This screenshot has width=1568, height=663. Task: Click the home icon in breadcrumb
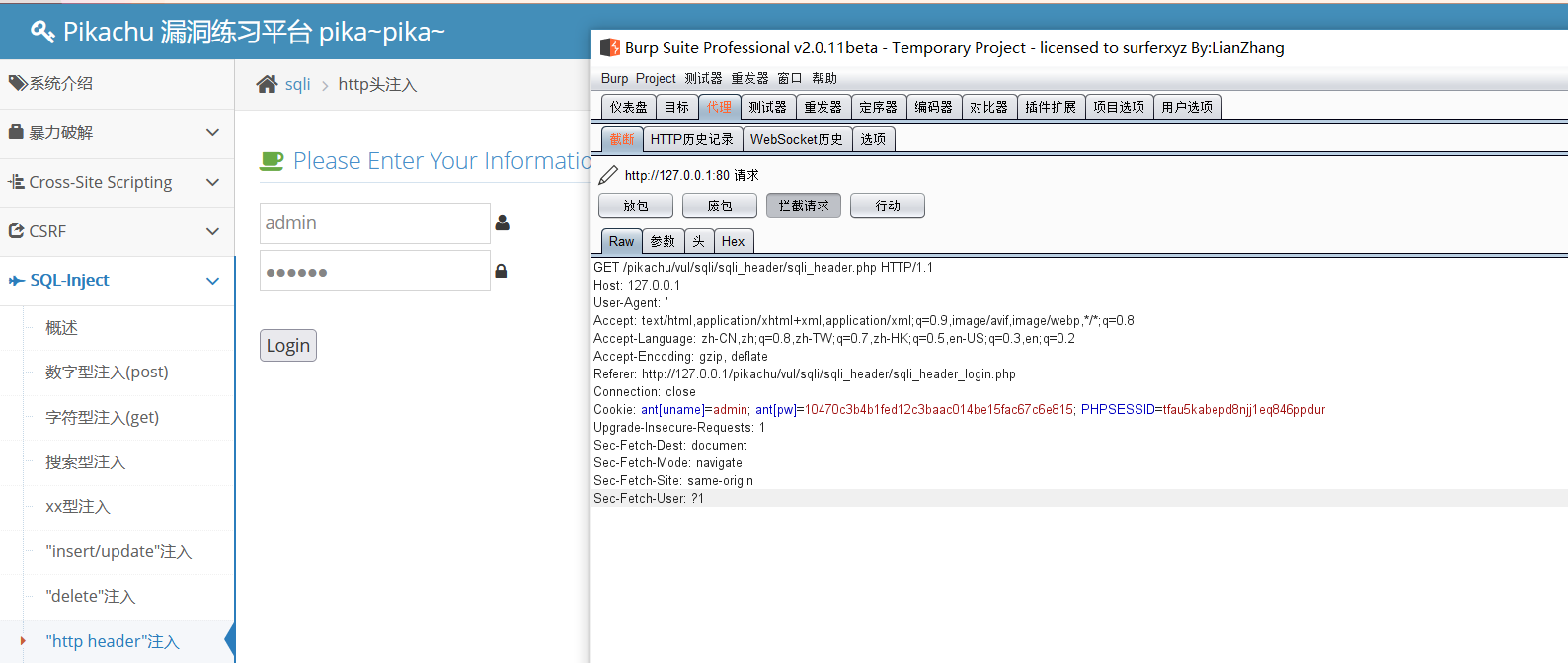[267, 84]
